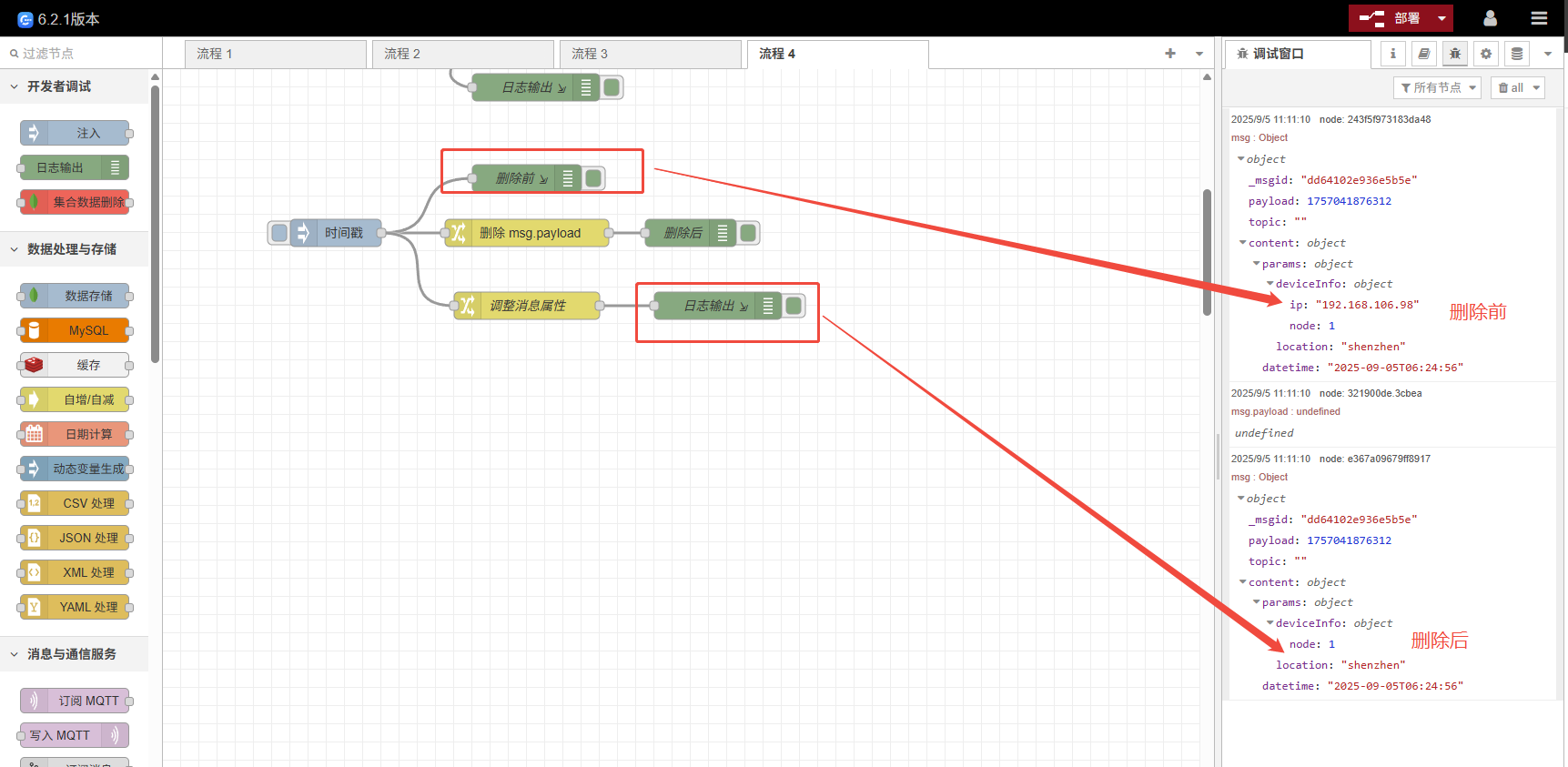Add a new flow tab with plus icon

coord(1169,54)
